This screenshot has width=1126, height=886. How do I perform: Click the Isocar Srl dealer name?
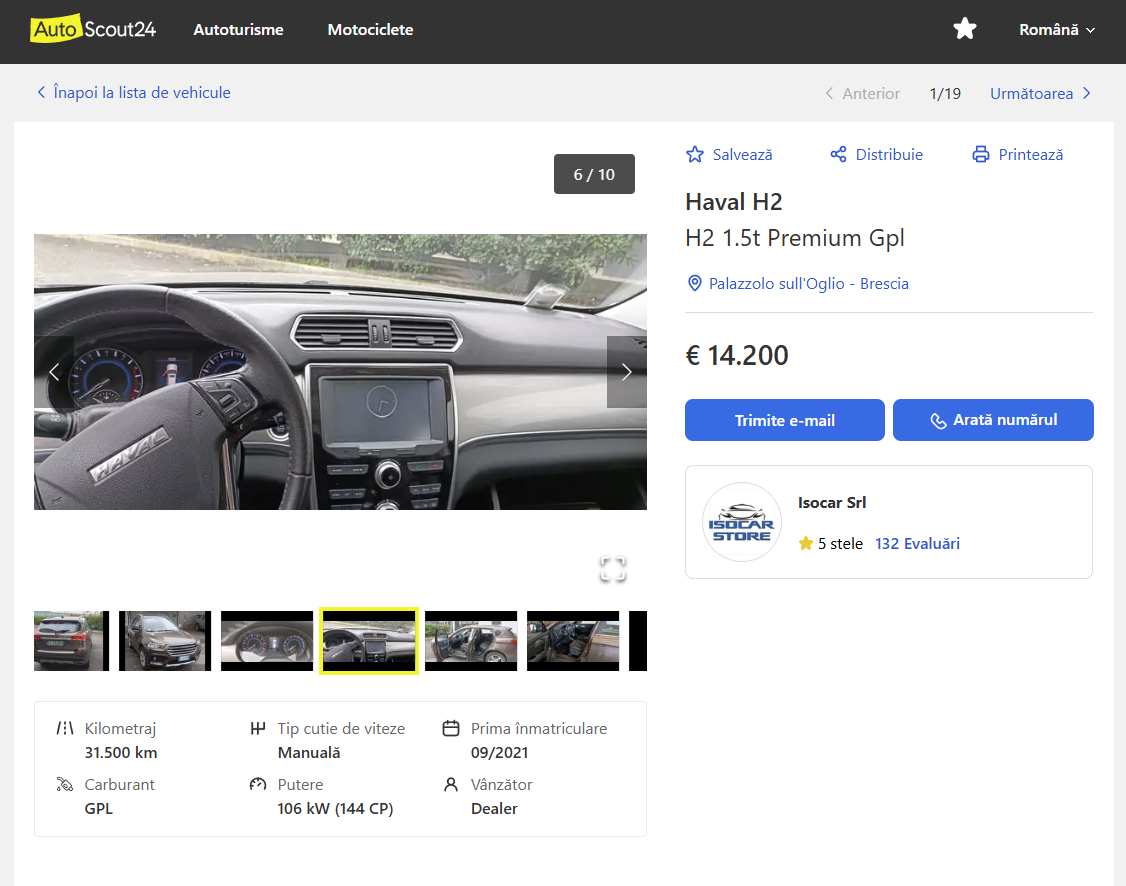coord(832,503)
